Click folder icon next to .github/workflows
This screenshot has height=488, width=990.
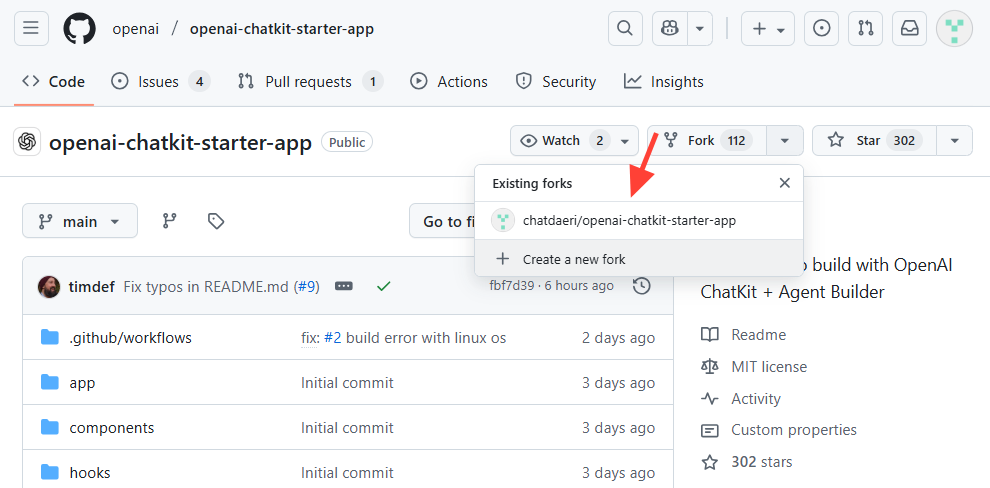(49, 338)
